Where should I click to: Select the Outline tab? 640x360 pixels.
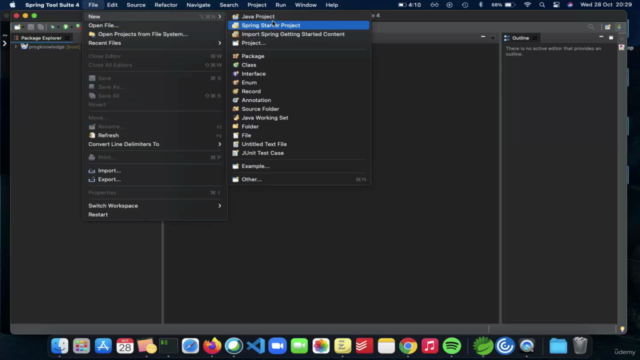(x=520, y=38)
